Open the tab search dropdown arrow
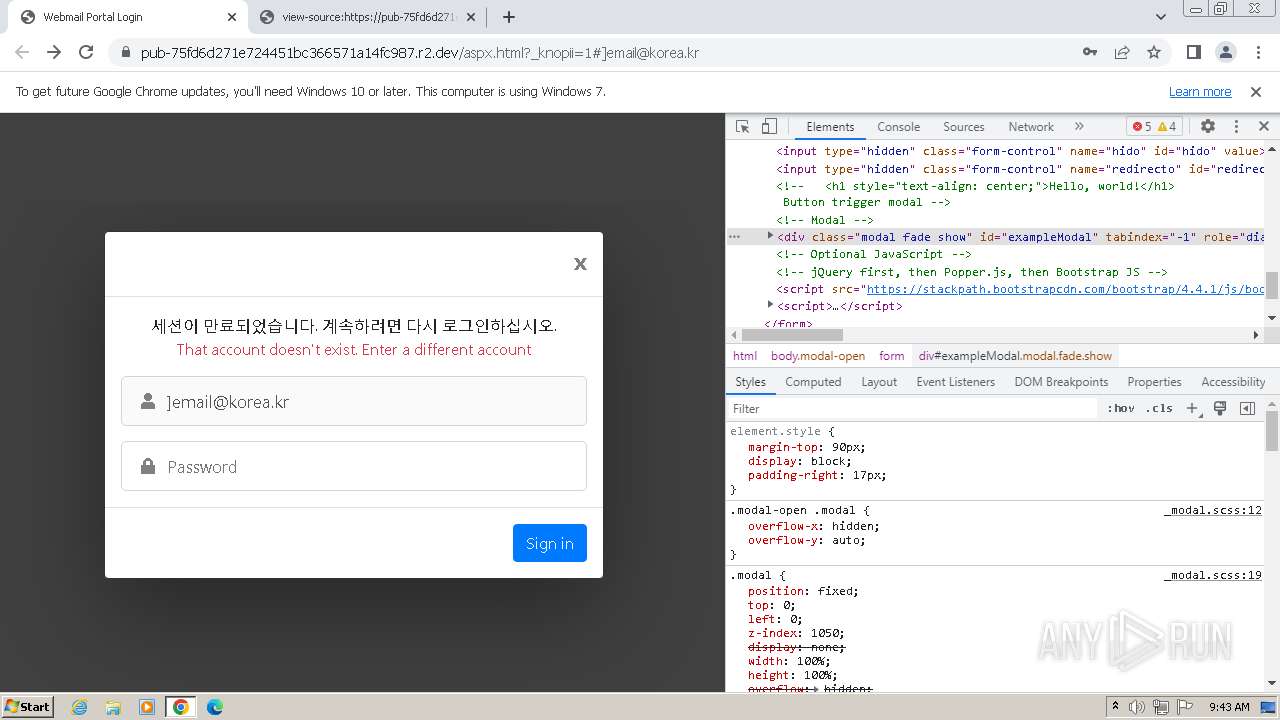 [1161, 17]
